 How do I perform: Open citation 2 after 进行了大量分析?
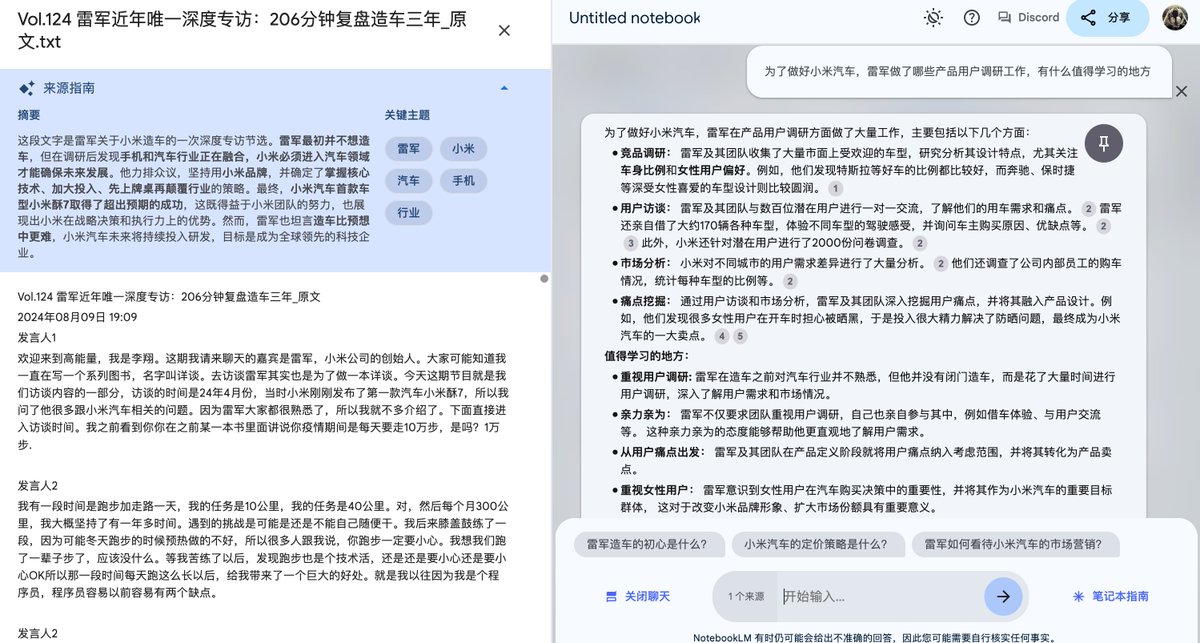pos(940,263)
